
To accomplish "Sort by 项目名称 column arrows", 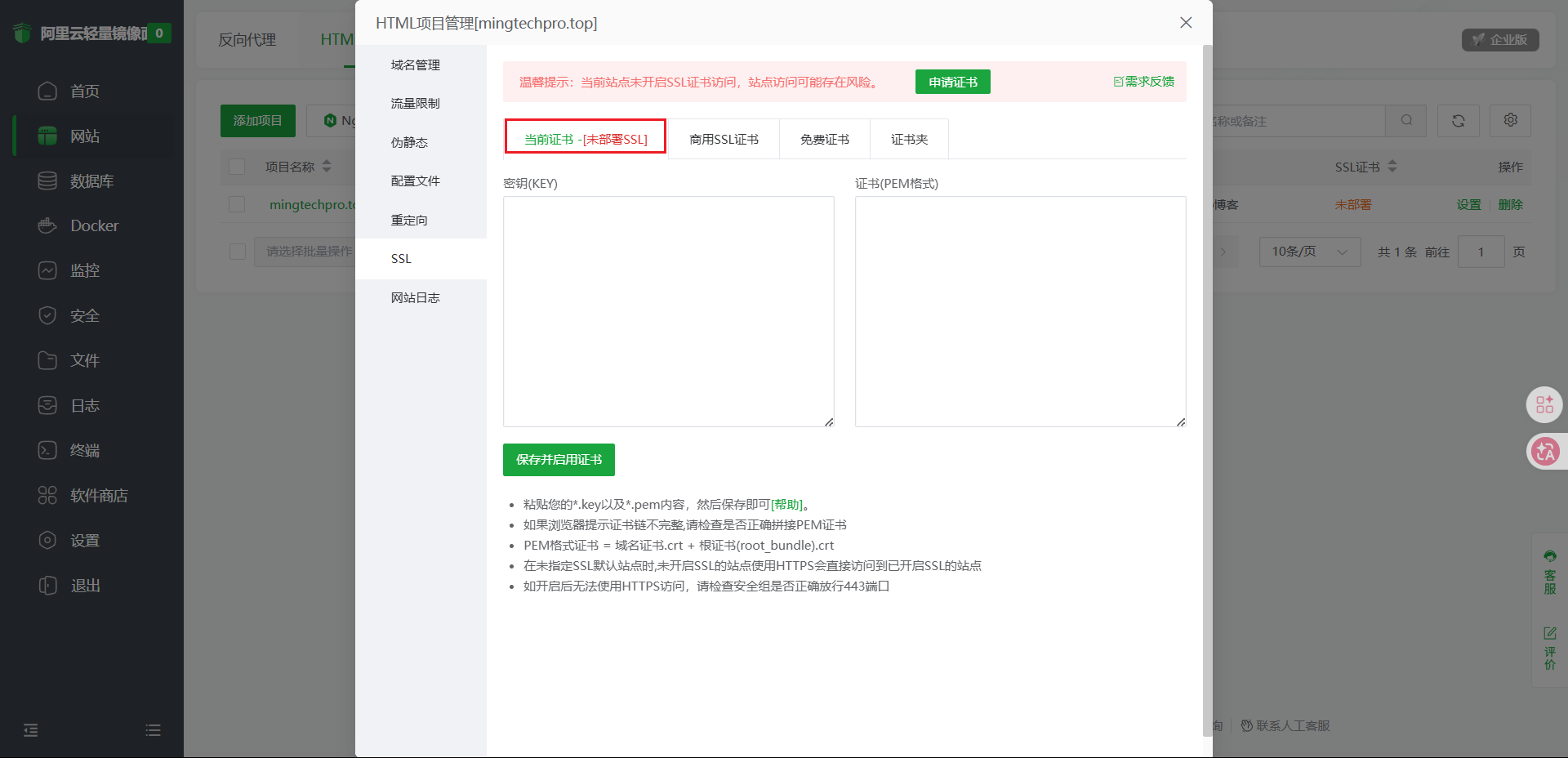I will (327, 167).
